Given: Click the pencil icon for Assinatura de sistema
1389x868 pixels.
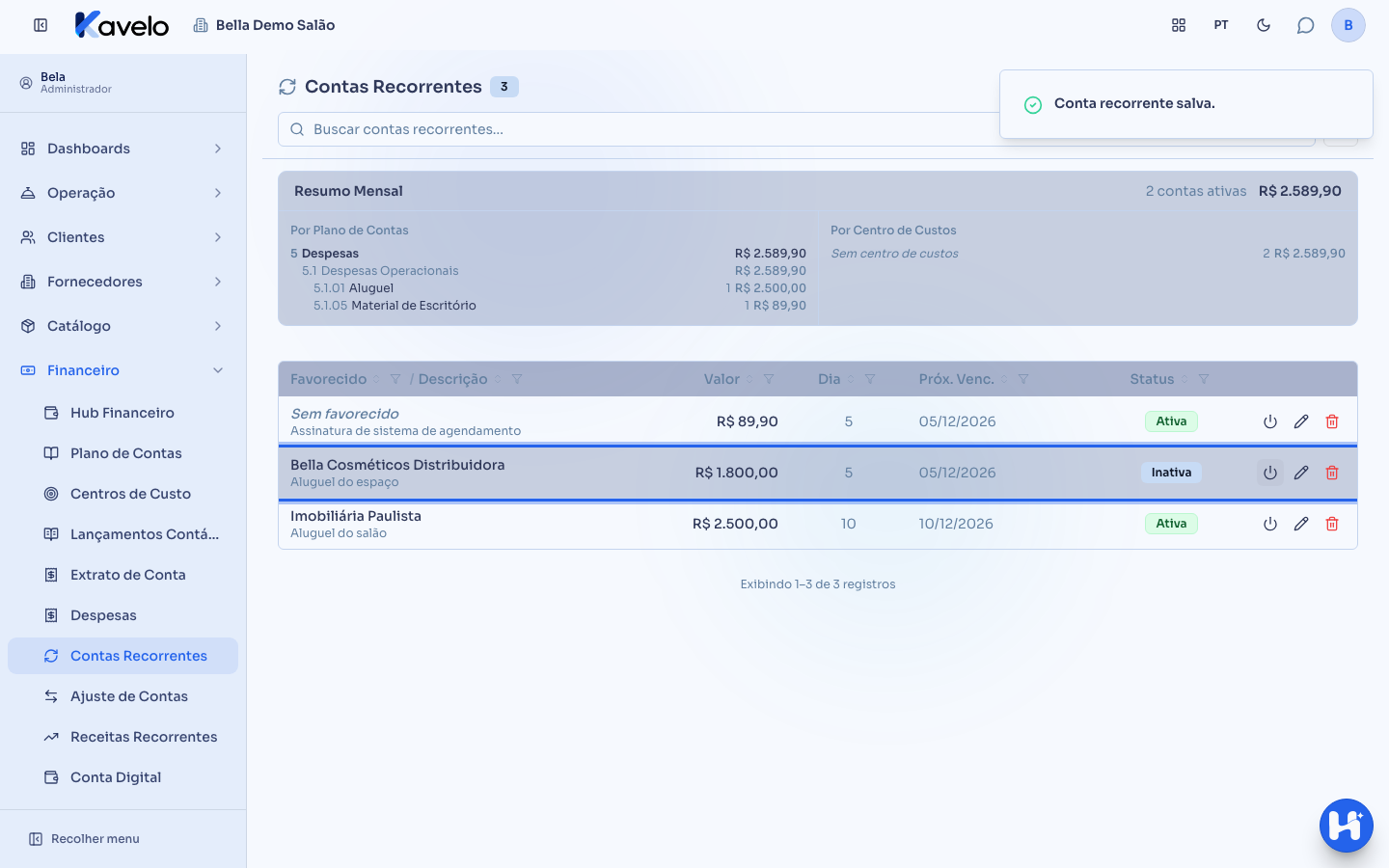Looking at the screenshot, I should point(1301,421).
